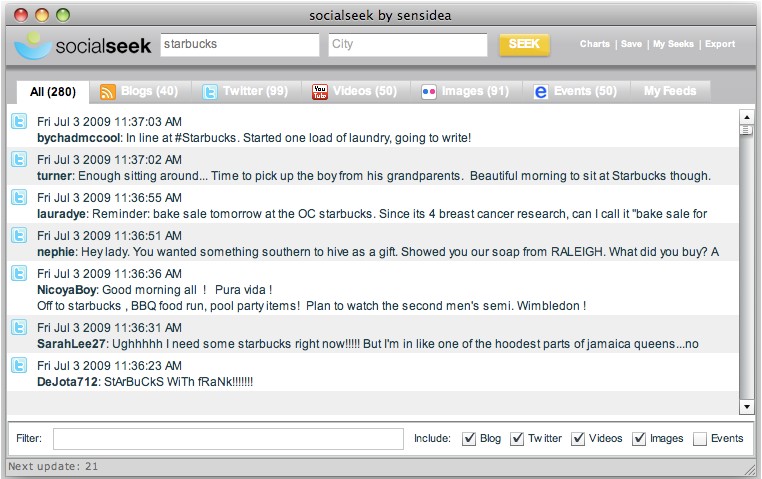
Task: Switch to the All (280) tab
Action: (52, 92)
